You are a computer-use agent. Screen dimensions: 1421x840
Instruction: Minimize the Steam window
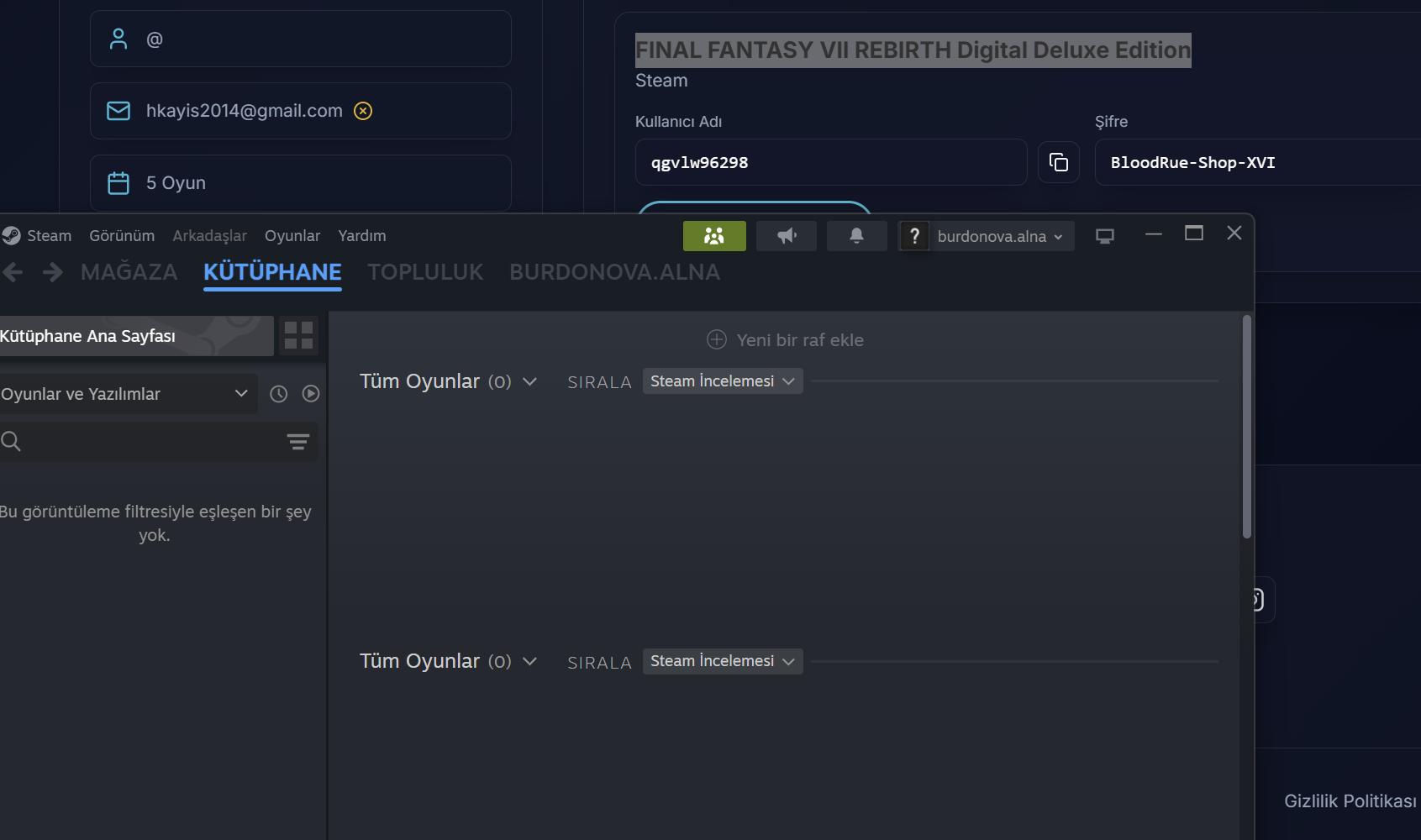point(1154,234)
